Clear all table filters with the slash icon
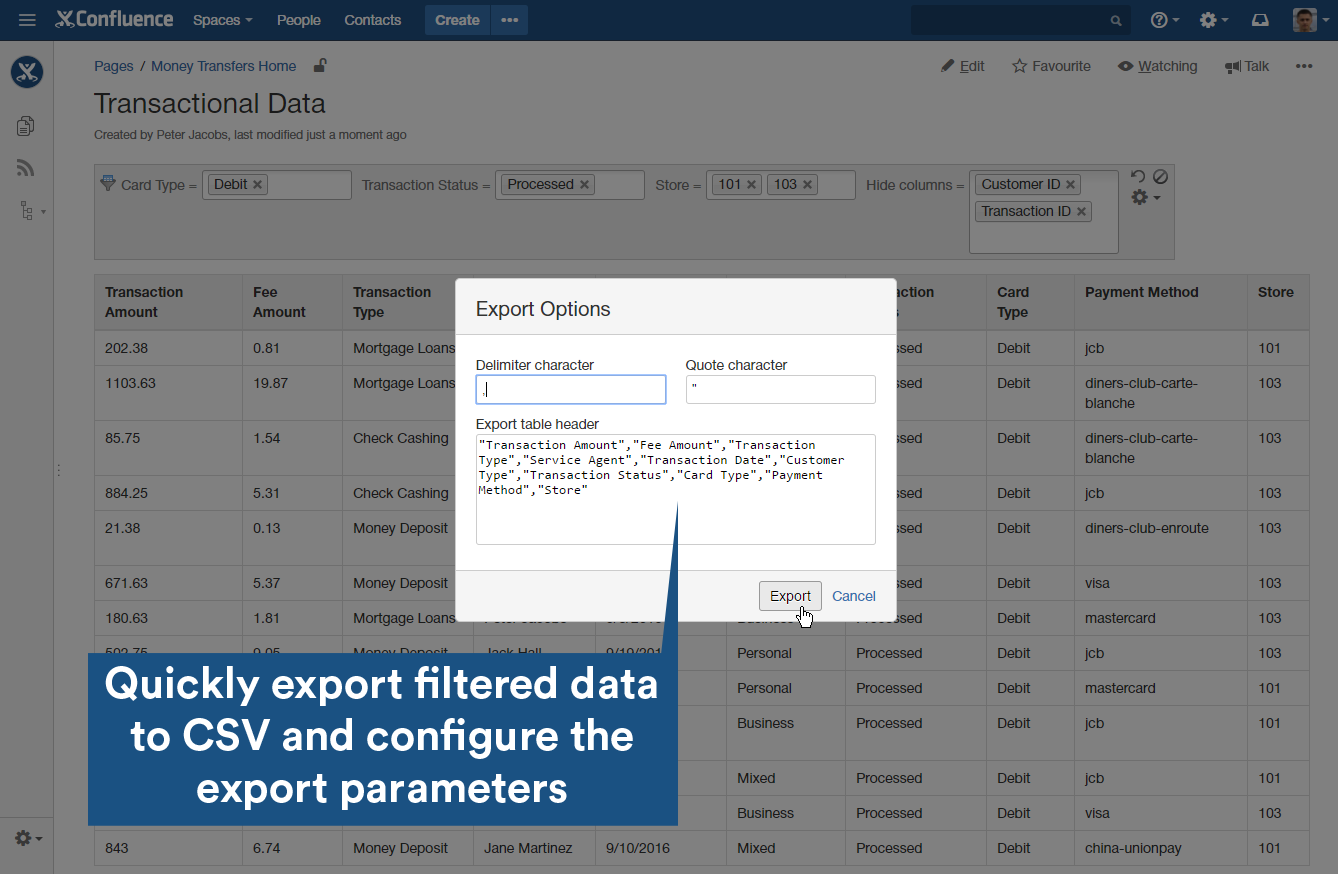This screenshot has height=874, width=1338. pyautogui.click(x=1160, y=176)
